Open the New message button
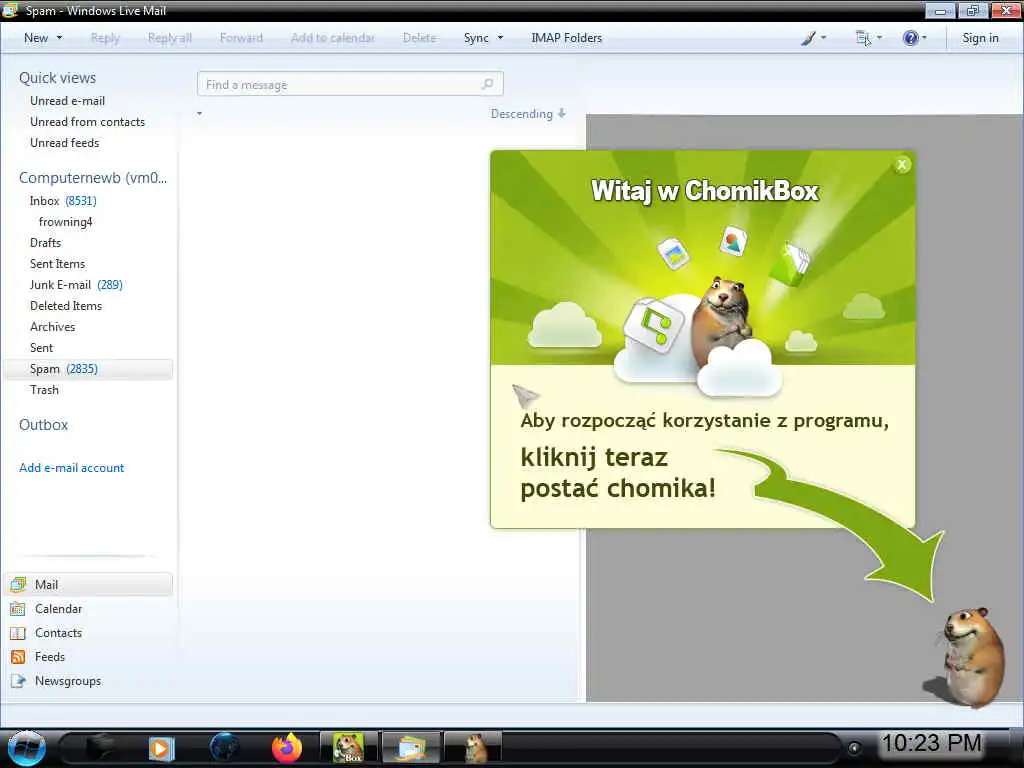The height and width of the screenshot is (768, 1024). [36, 38]
